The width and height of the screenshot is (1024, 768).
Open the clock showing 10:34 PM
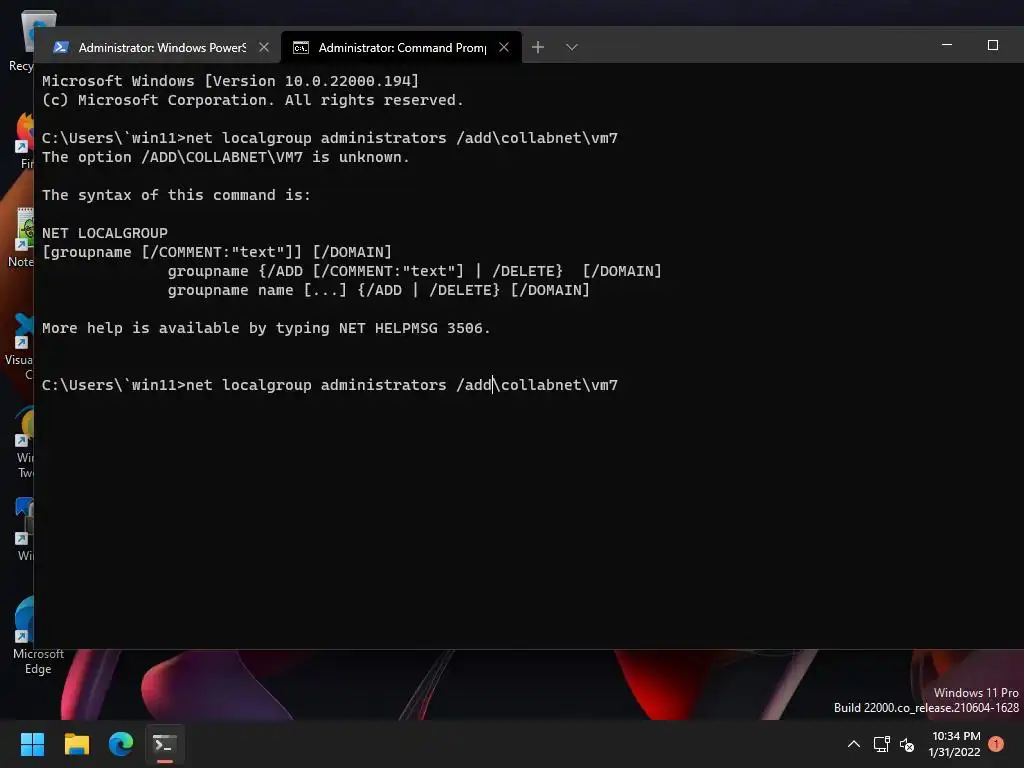pos(955,744)
